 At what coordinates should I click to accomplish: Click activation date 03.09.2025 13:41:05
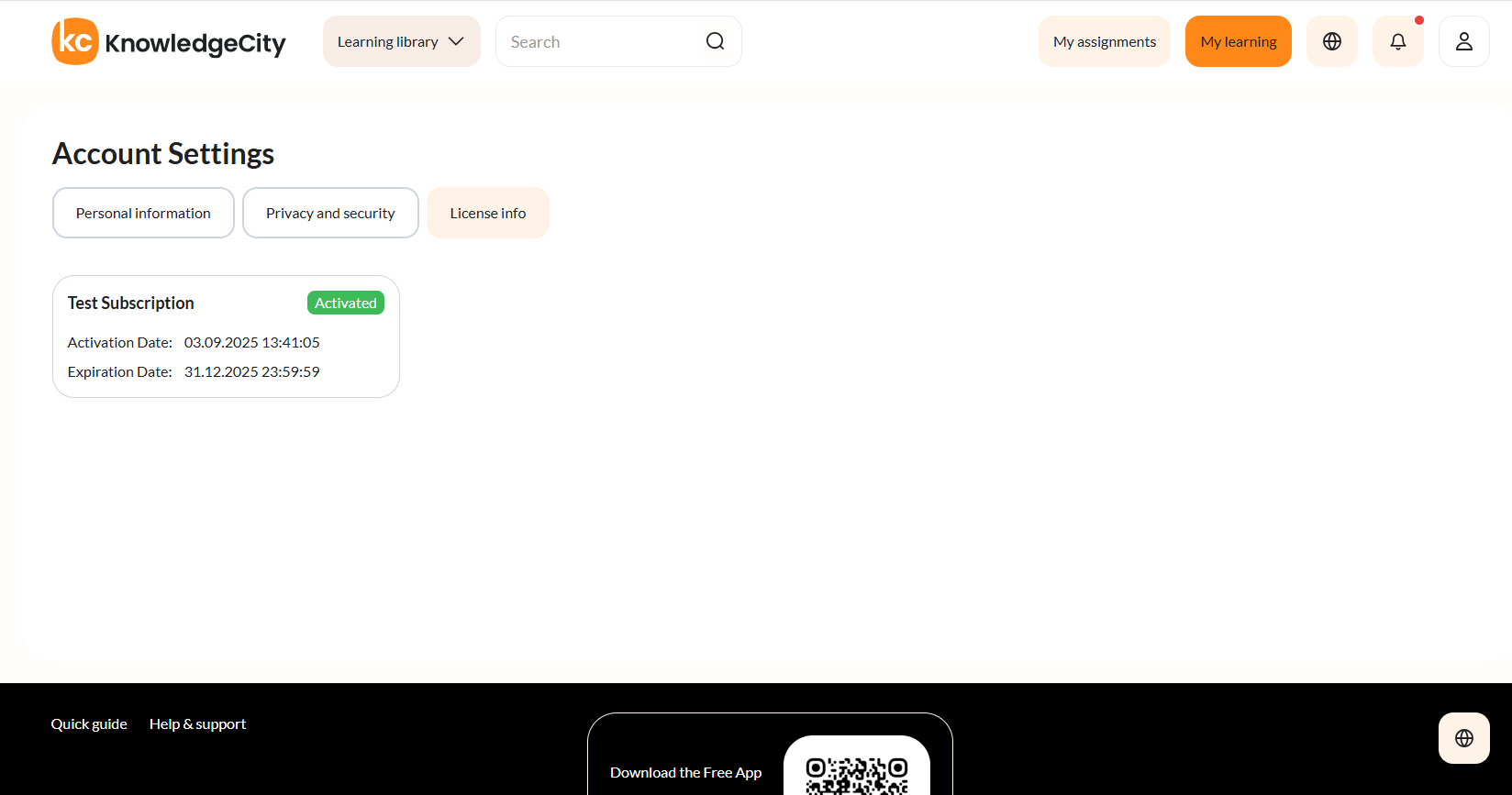[252, 342]
